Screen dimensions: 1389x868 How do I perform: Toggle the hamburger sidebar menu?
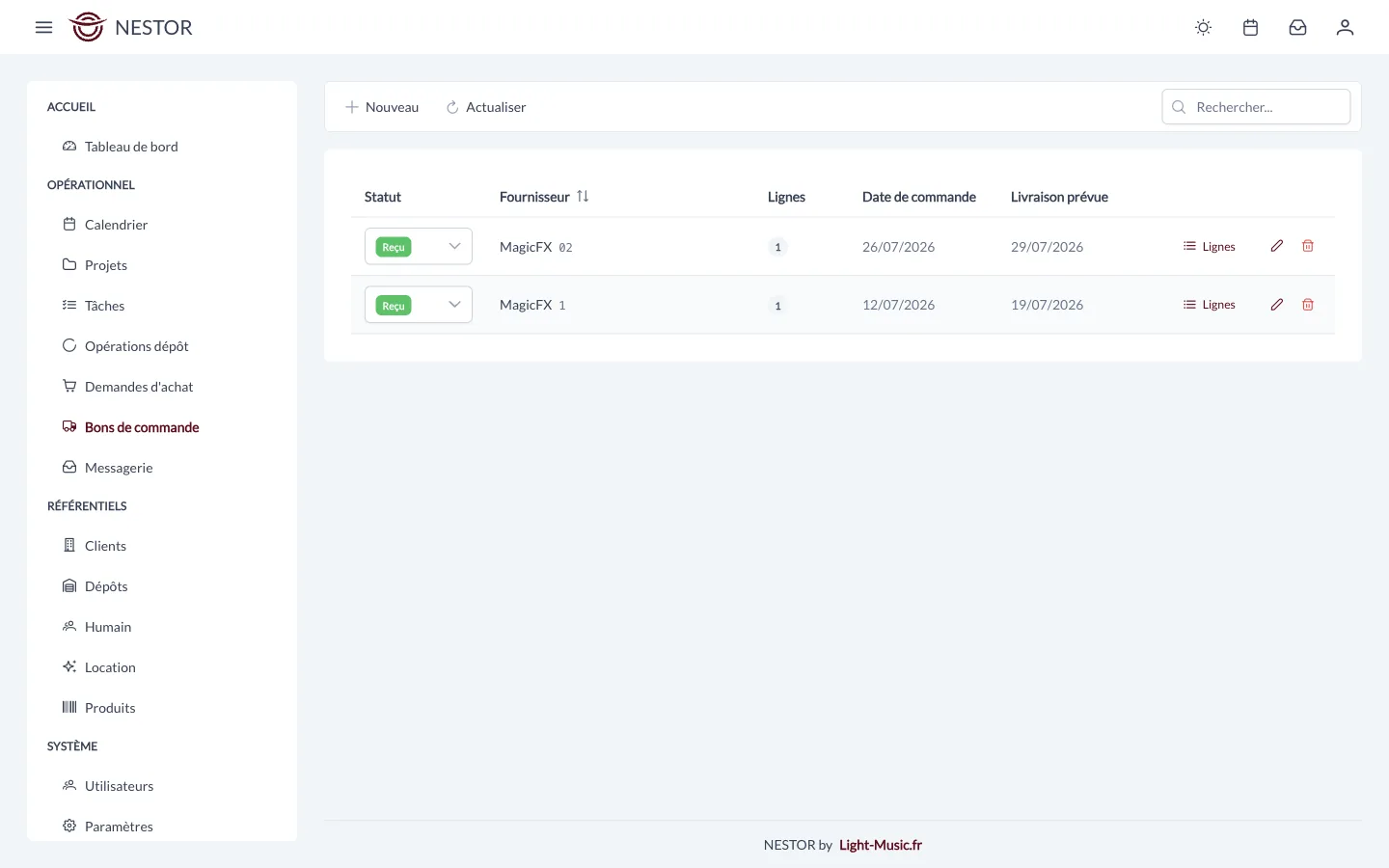click(43, 28)
